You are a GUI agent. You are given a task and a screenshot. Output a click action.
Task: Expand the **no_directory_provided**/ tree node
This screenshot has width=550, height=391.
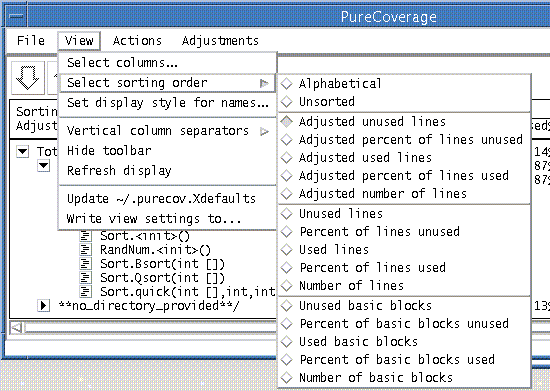coord(43,305)
